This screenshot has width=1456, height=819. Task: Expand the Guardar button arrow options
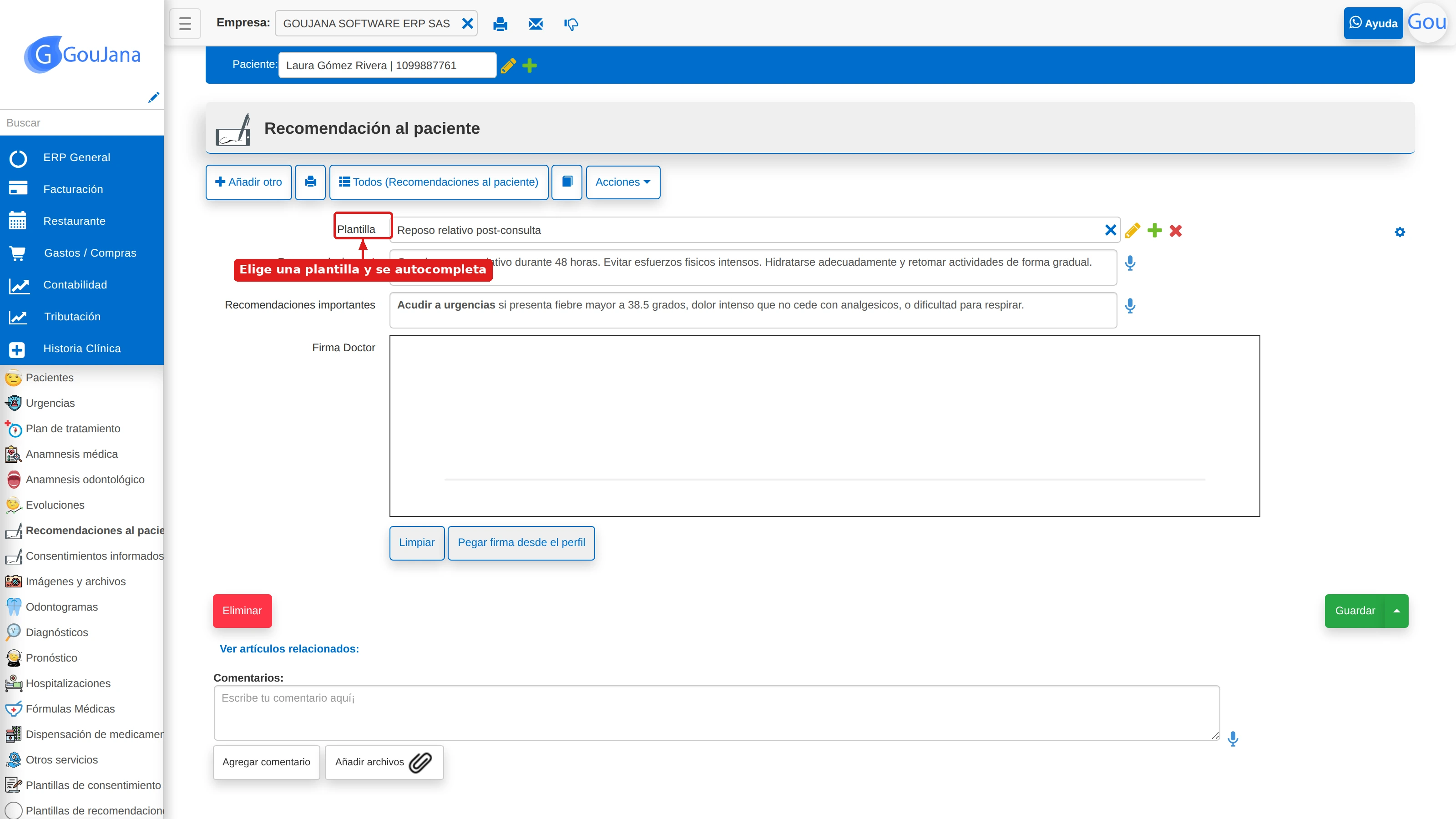(x=1397, y=611)
